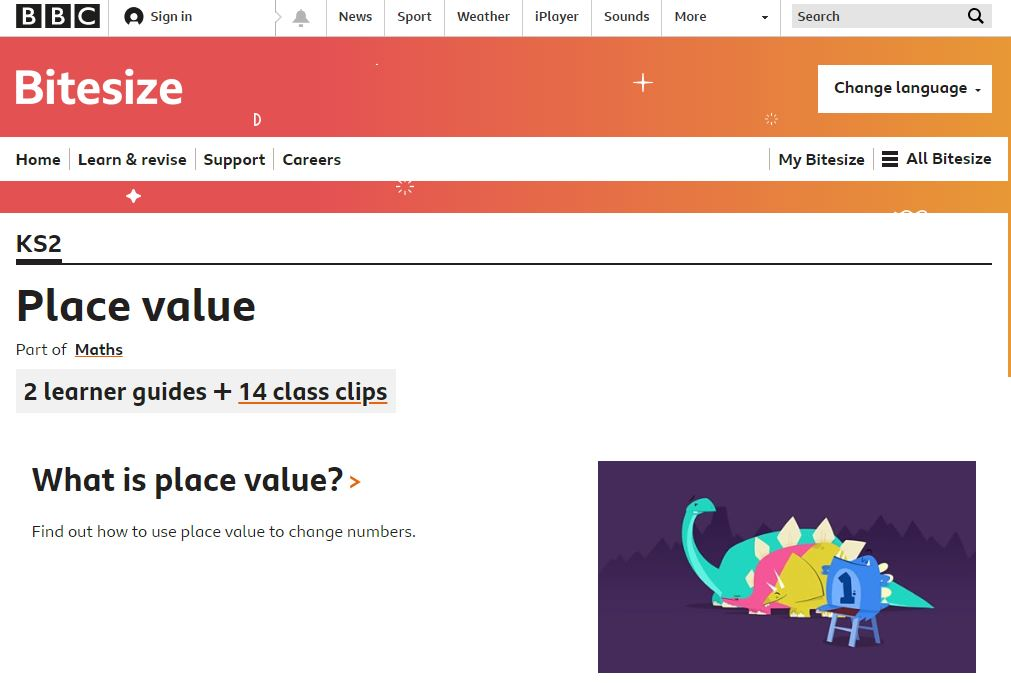The image size is (1011, 683).
Task: Click the orange arrow after place value heading
Action: 355,483
